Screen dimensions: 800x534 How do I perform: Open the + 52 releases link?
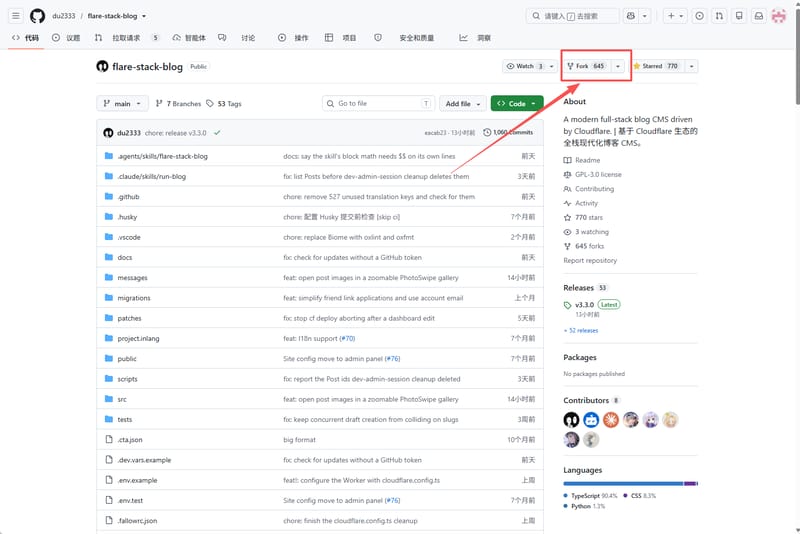(581, 330)
